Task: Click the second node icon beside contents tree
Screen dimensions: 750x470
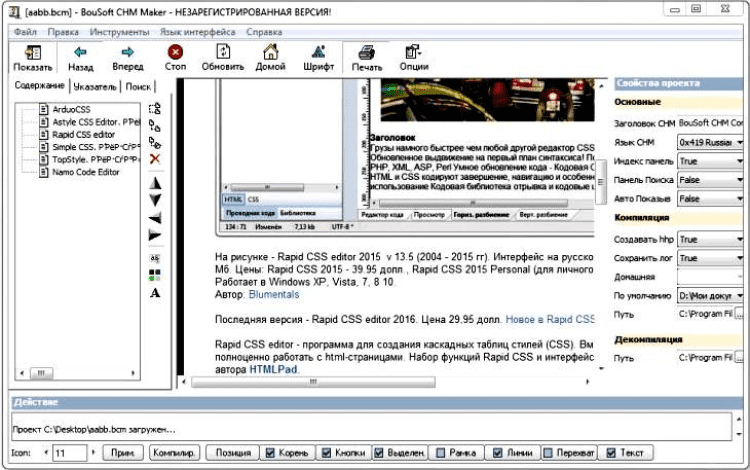Action: pyautogui.click(x=154, y=126)
